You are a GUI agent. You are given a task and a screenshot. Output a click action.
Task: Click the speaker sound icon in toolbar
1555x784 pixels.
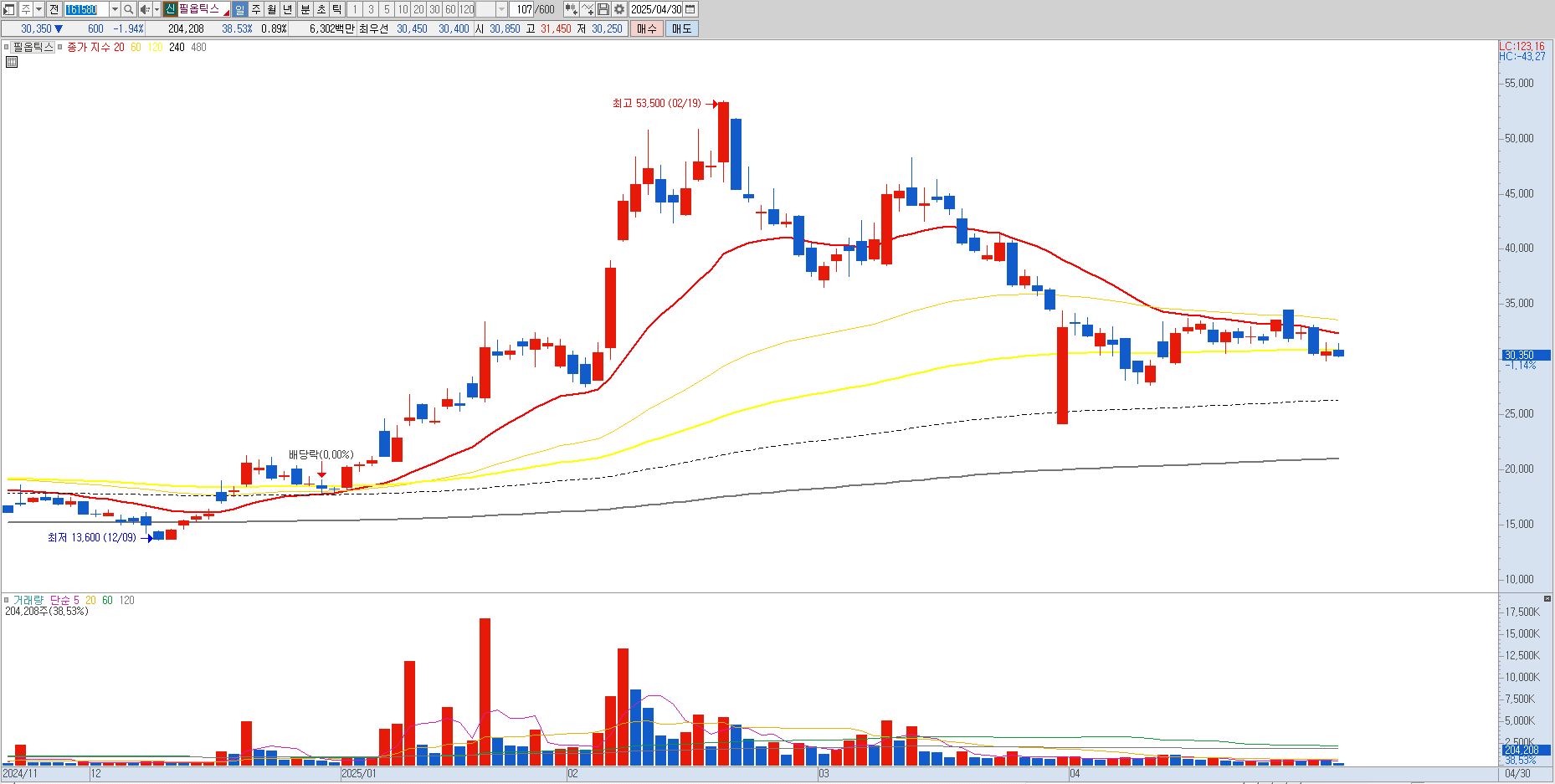pos(144,9)
